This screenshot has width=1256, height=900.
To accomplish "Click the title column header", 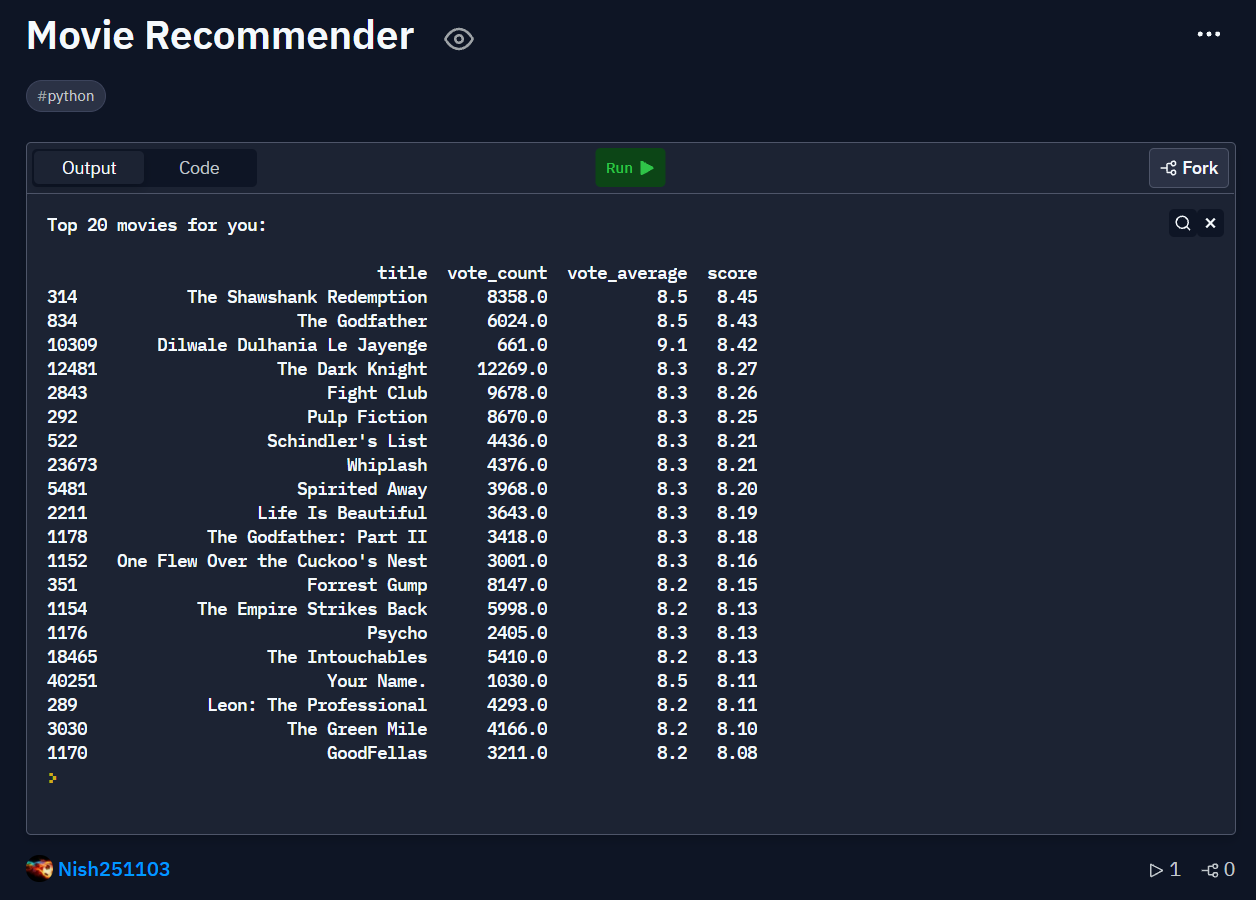I will tap(402, 273).
